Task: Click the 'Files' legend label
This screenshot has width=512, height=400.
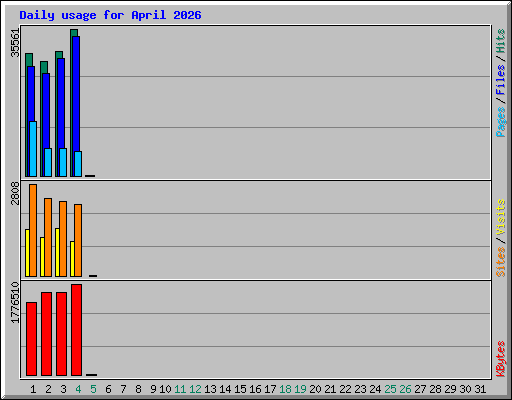Action: (500, 80)
